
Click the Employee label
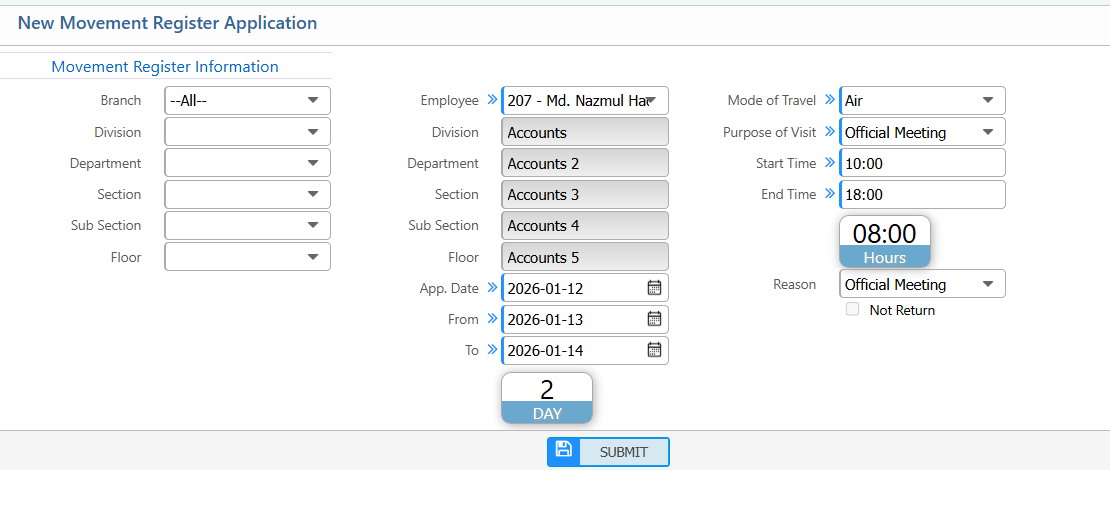coord(450,100)
